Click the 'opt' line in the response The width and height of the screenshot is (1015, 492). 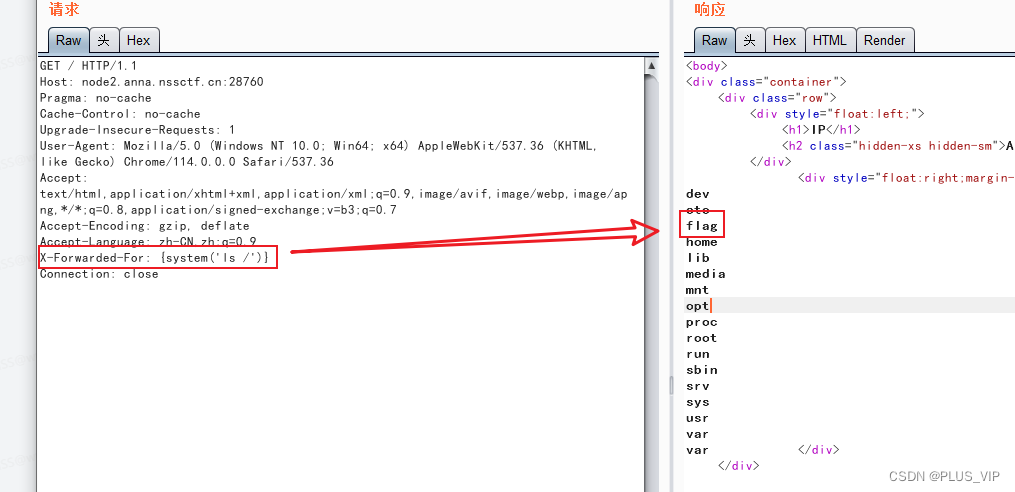pyautogui.click(x=698, y=306)
